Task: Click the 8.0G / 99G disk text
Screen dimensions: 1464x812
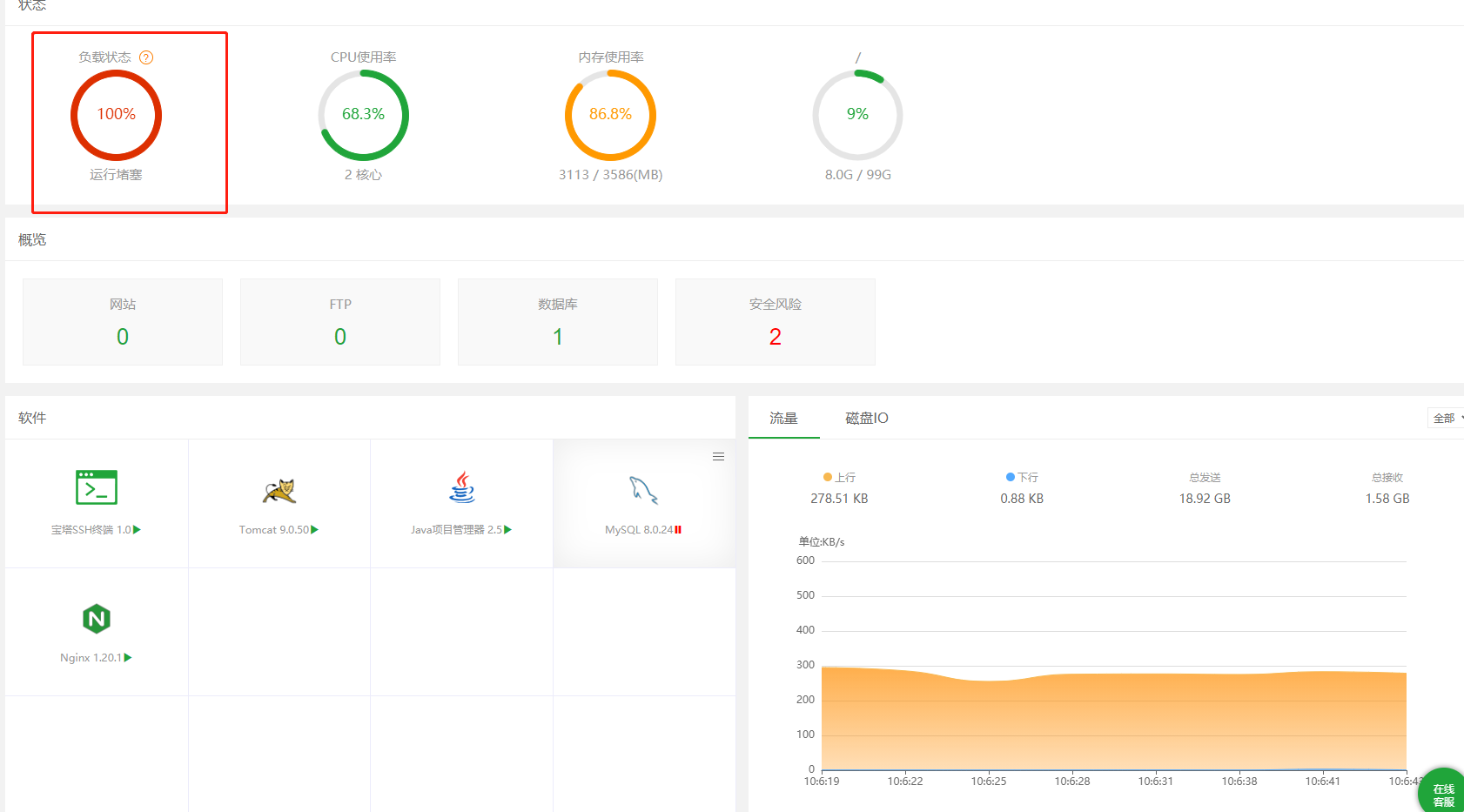Action: 858,175
